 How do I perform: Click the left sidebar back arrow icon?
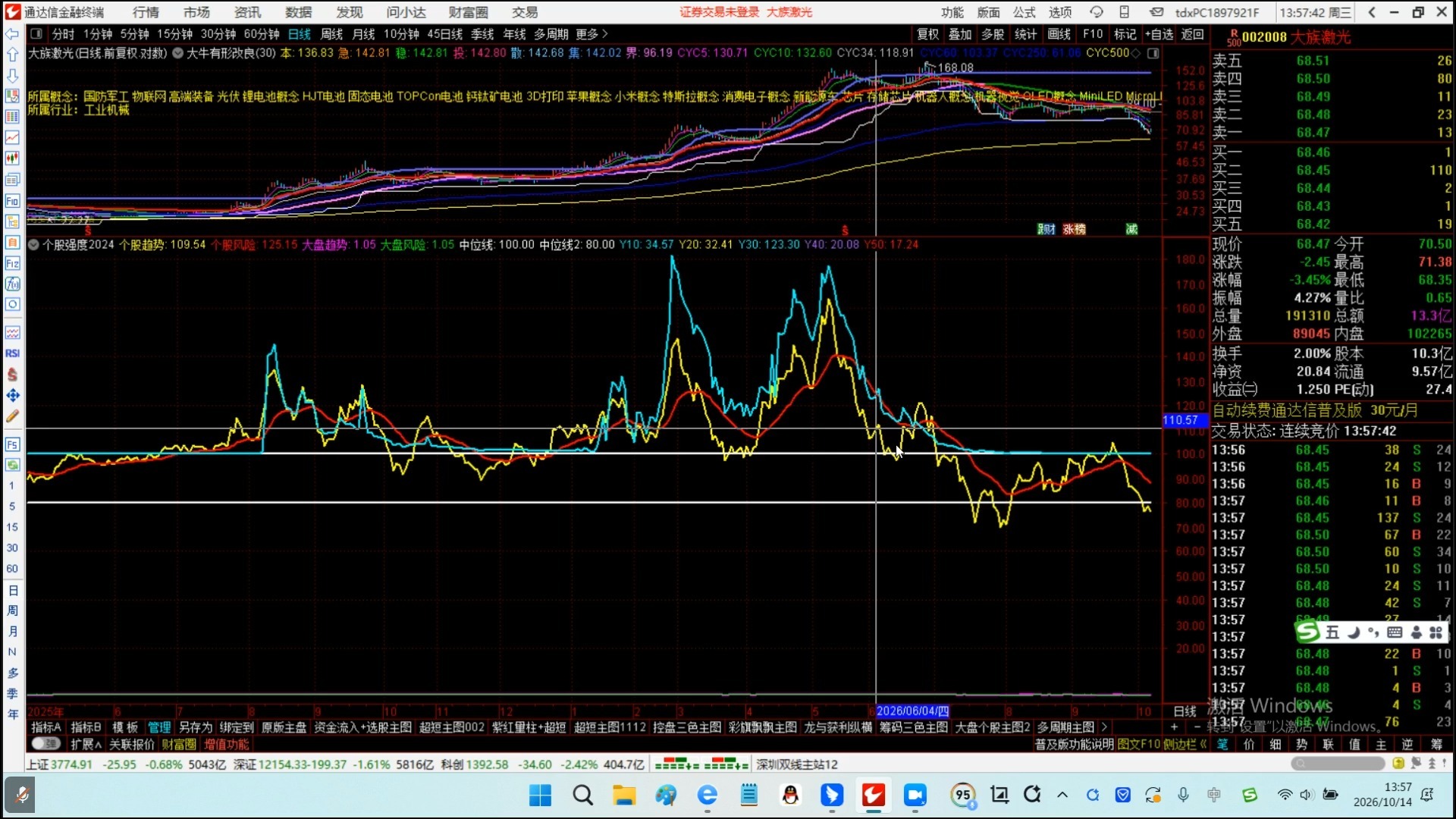pos(12,34)
